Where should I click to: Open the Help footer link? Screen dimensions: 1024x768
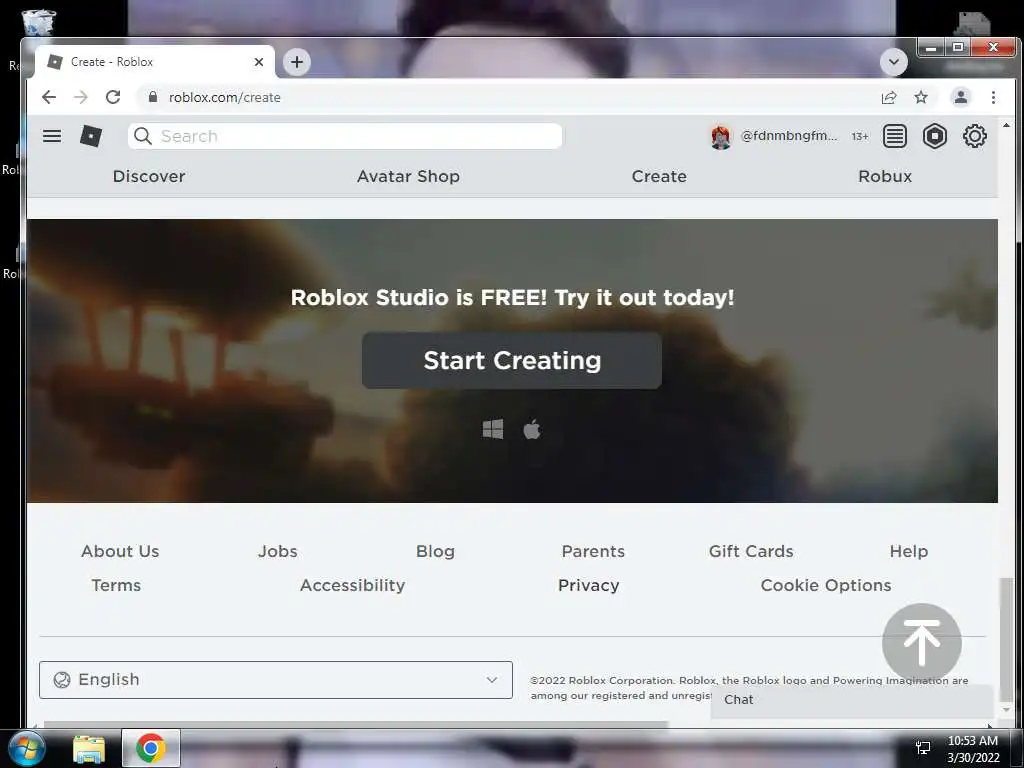click(x=908, y=551)
